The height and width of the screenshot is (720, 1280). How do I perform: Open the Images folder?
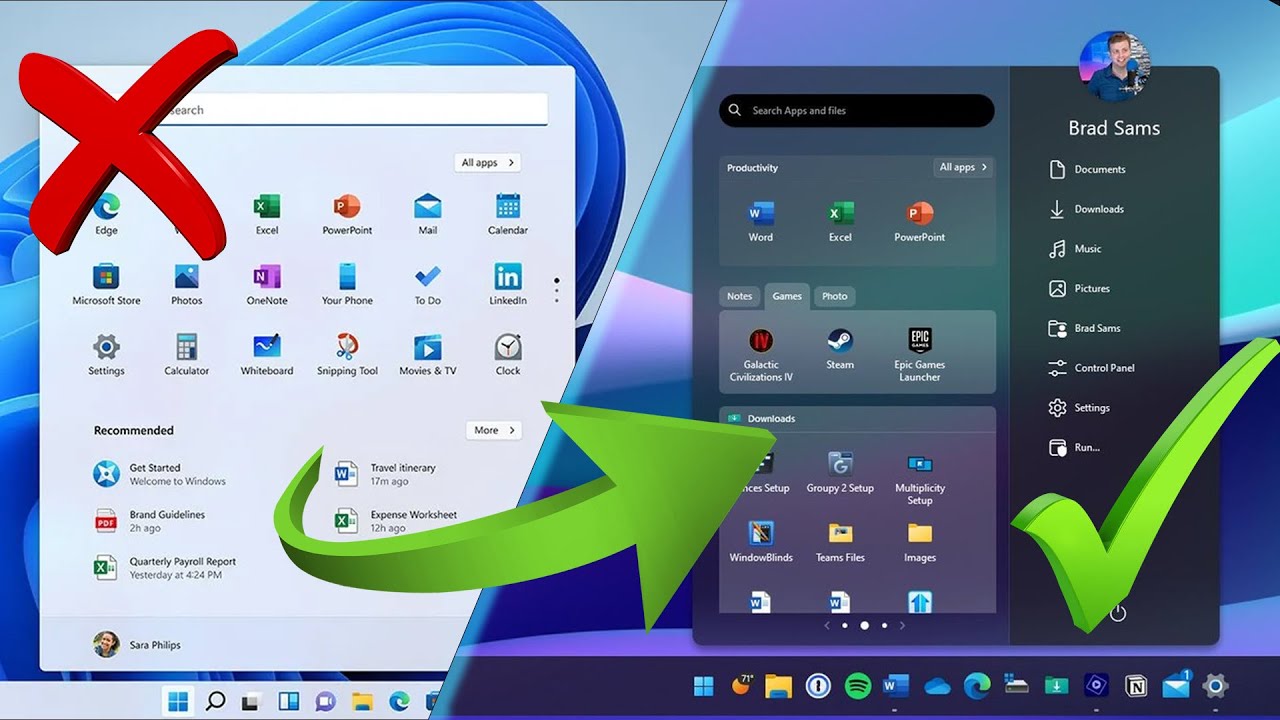click(920, 541)
